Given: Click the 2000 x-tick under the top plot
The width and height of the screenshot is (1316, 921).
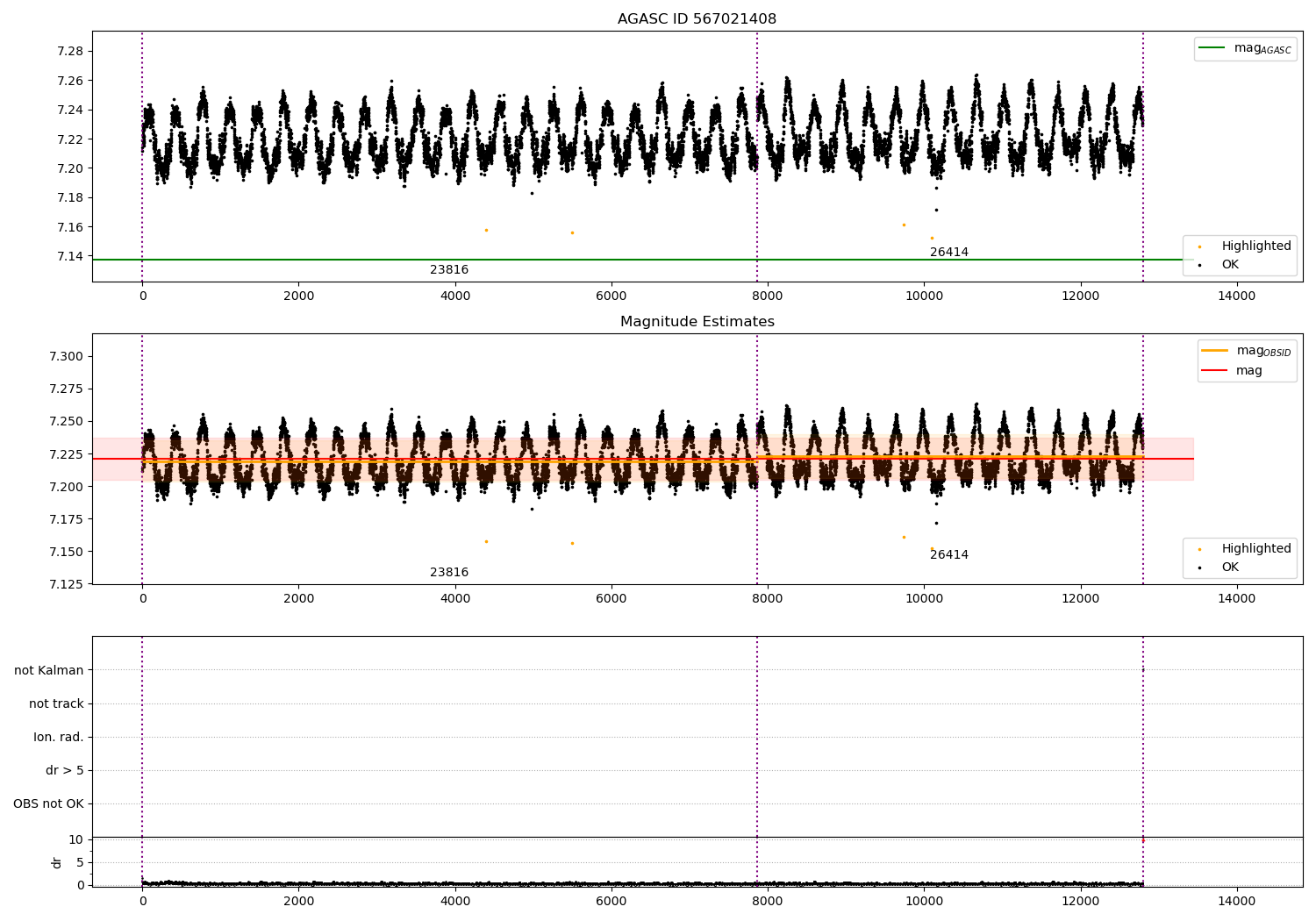Looking at the screenshot, I should tap(298, 296).
